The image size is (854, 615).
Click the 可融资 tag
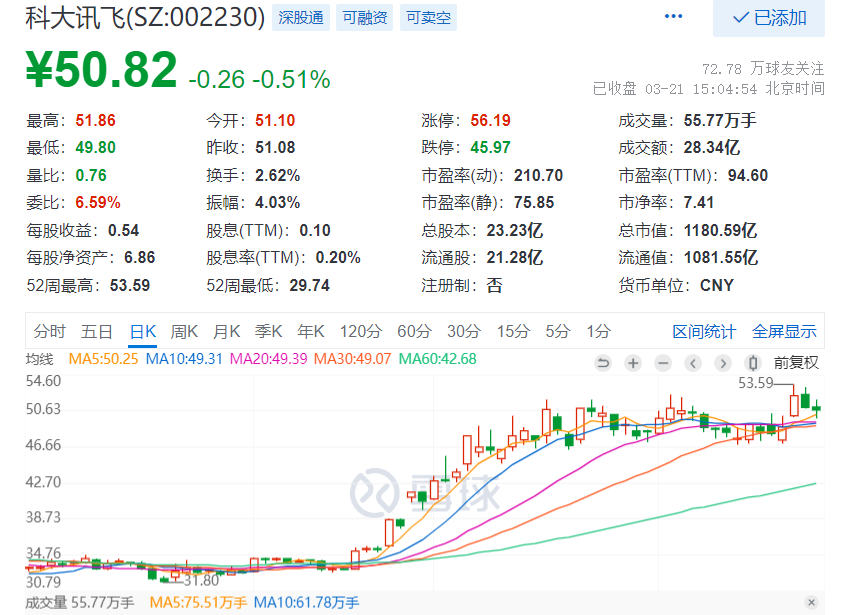pyautogui.click(x=364, y=18)
